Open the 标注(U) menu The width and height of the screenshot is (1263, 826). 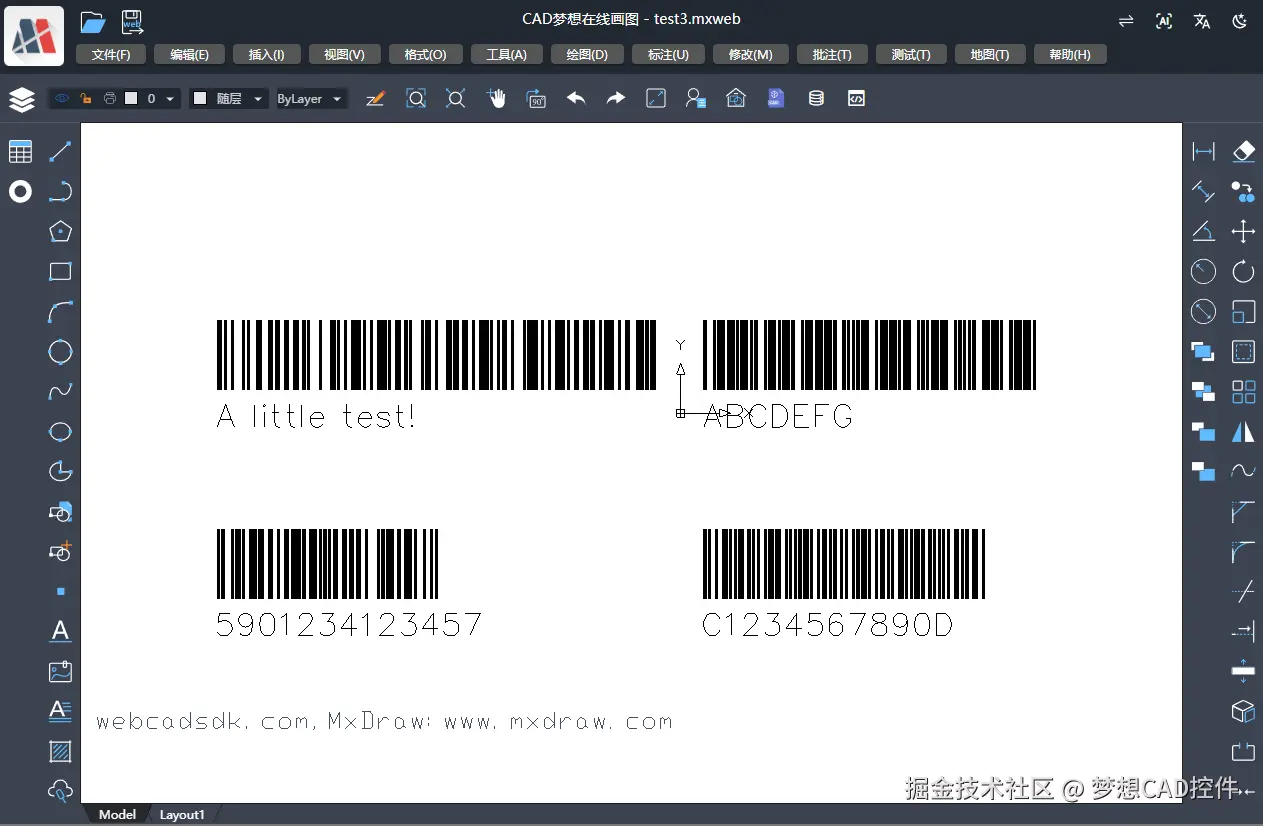668,55
